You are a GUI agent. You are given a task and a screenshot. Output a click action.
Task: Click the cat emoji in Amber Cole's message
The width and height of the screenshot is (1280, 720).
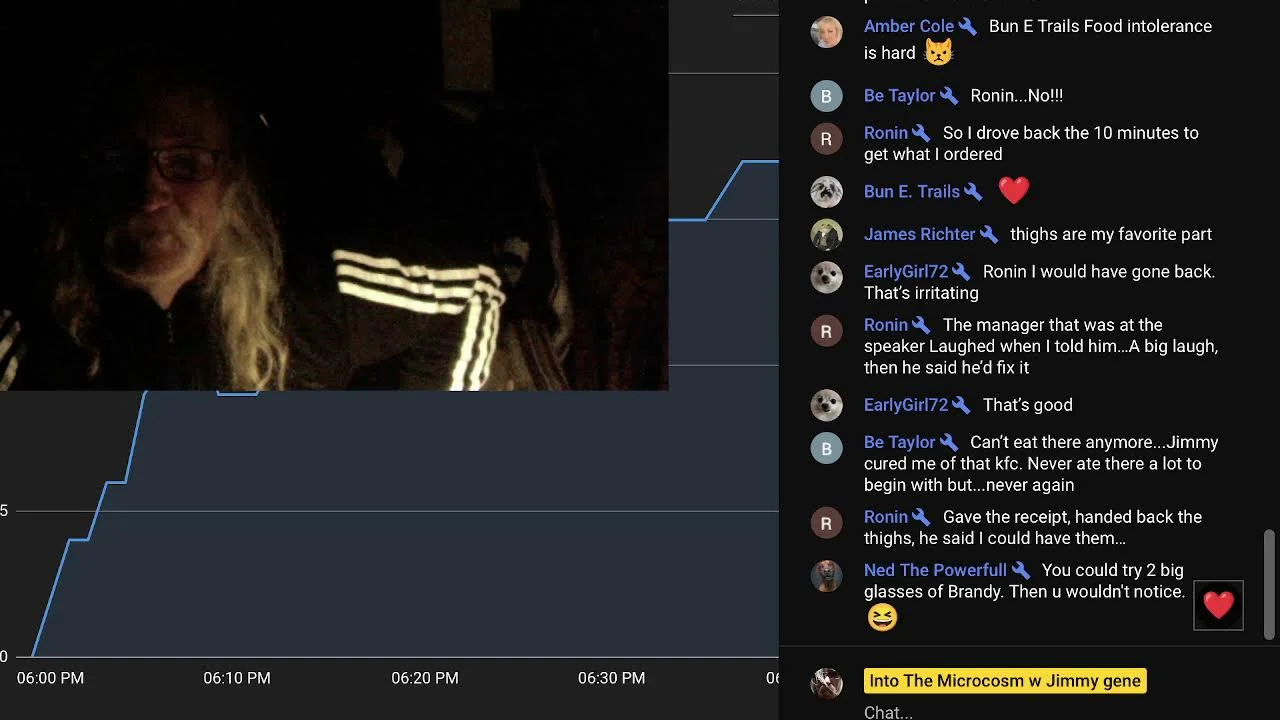pyautogui.click(x=939, y=52)
